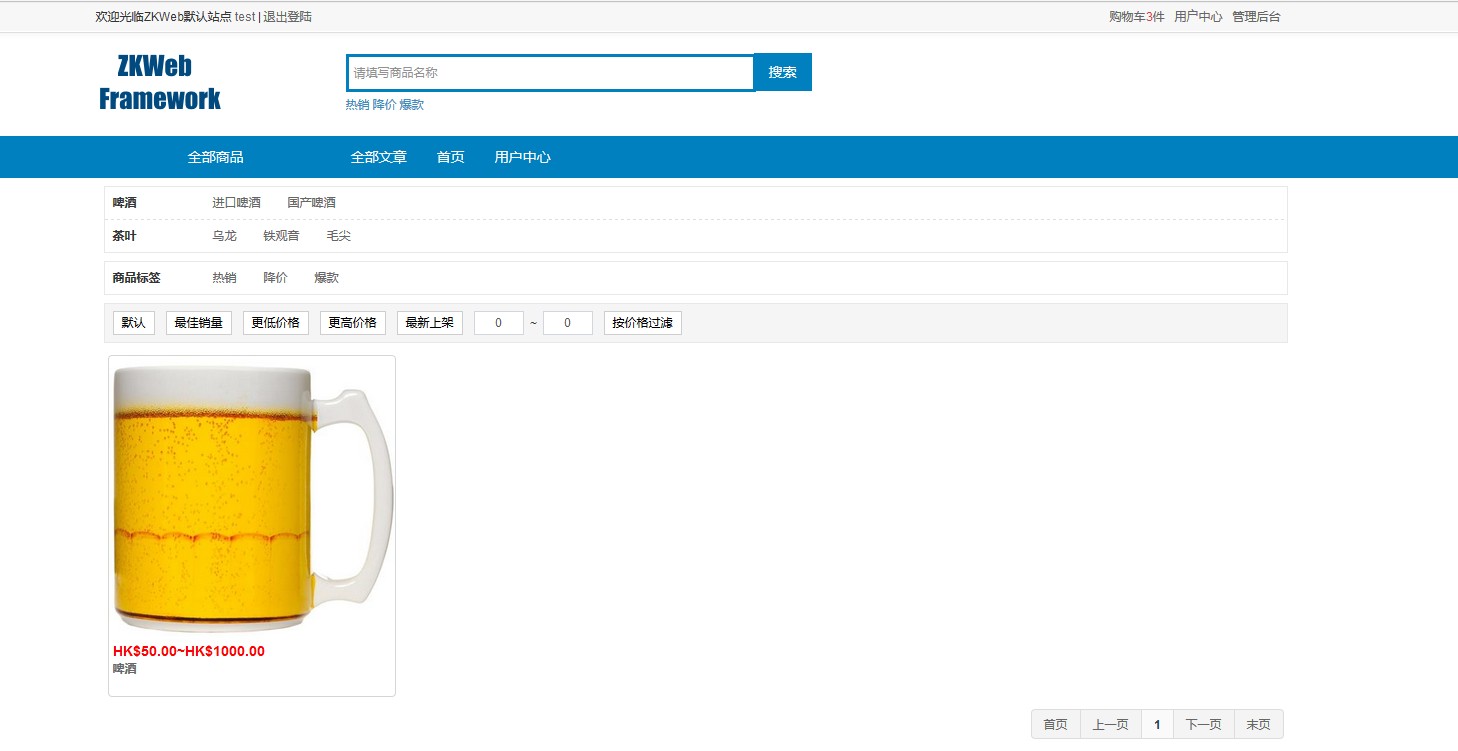The height and width of the screenshot is (751, 1458).
Task: Click the HK$50.00~HK$1000.00 price text
Action: [189, 651]
